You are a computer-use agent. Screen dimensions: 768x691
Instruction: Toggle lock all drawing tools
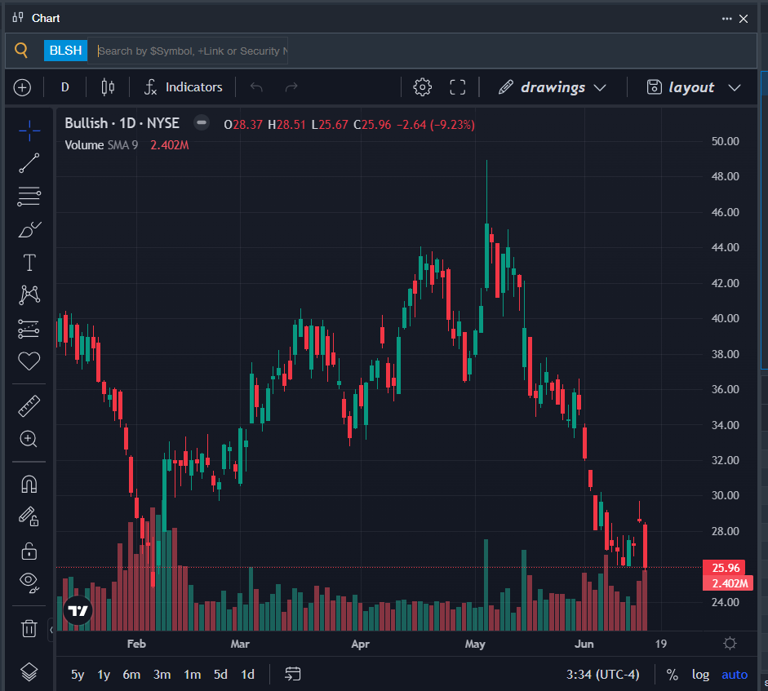(29, 550)
